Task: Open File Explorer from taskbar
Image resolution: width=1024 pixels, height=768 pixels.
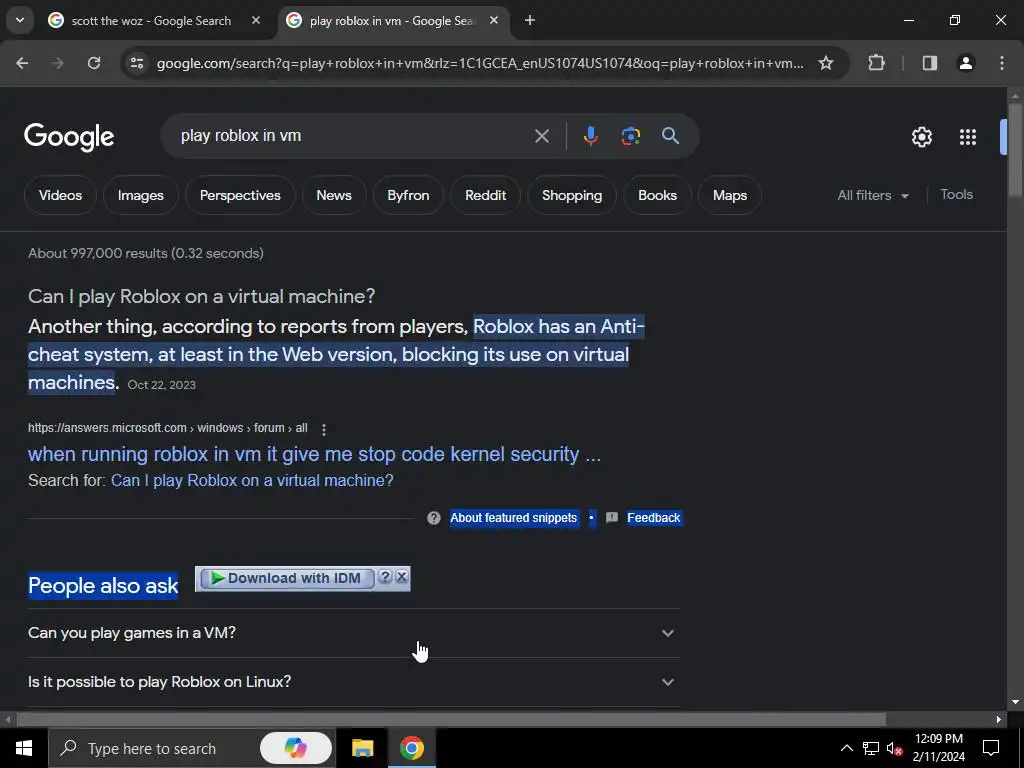Action: (x=362, y=748)
